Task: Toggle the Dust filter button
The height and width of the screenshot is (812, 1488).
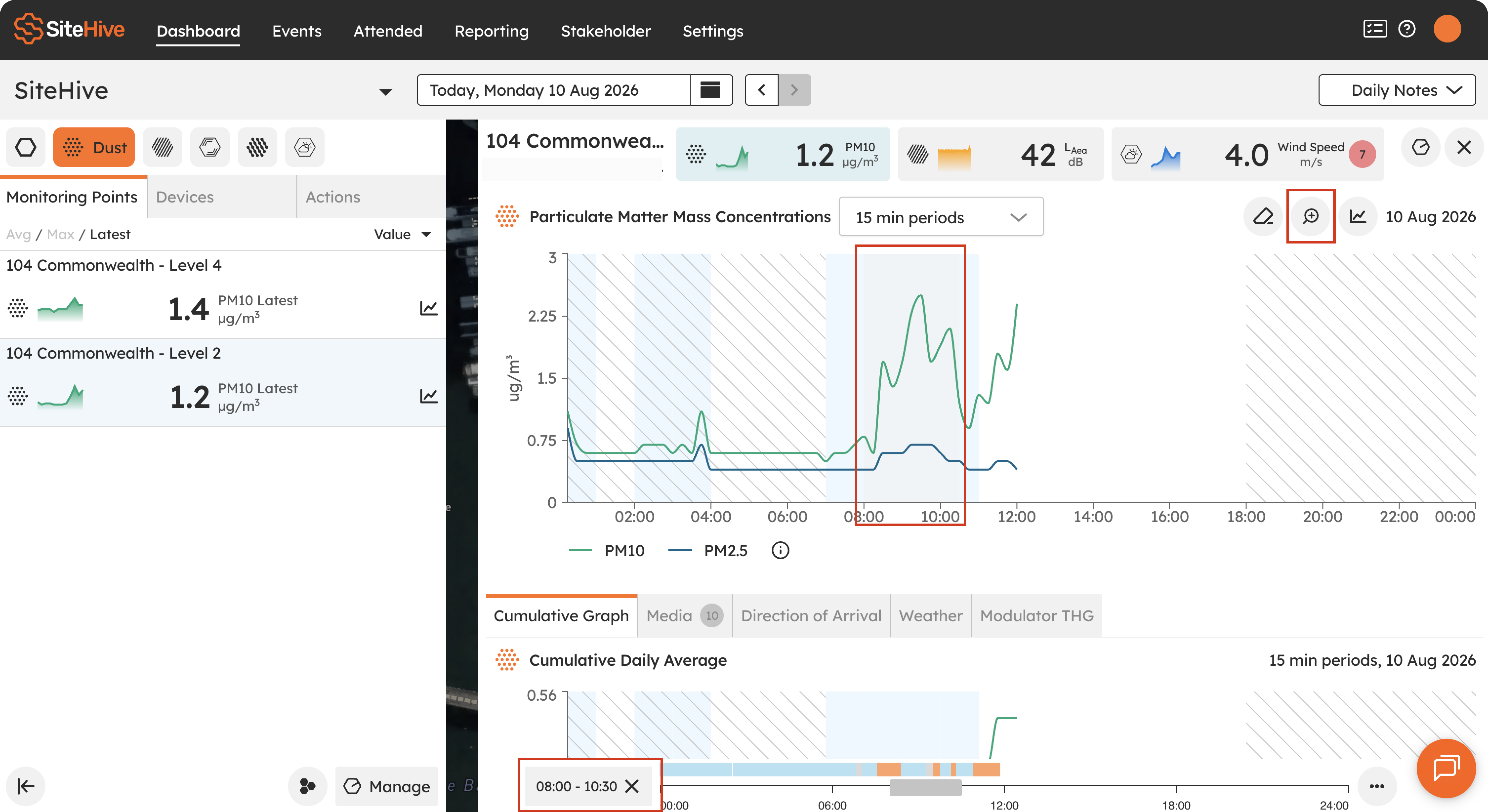Action: [94, 147]
